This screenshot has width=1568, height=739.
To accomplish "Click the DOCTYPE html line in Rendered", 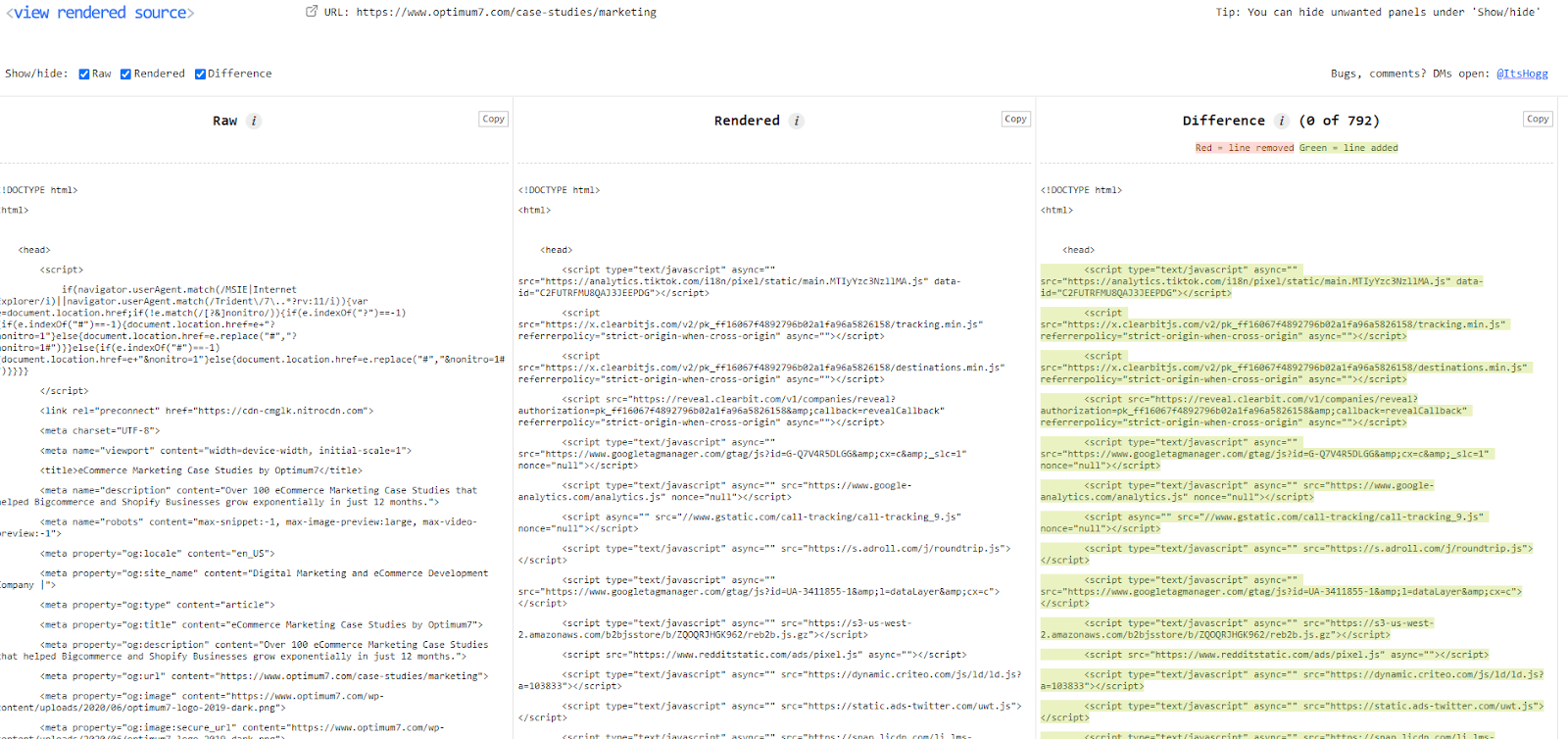I will point(559,190).
